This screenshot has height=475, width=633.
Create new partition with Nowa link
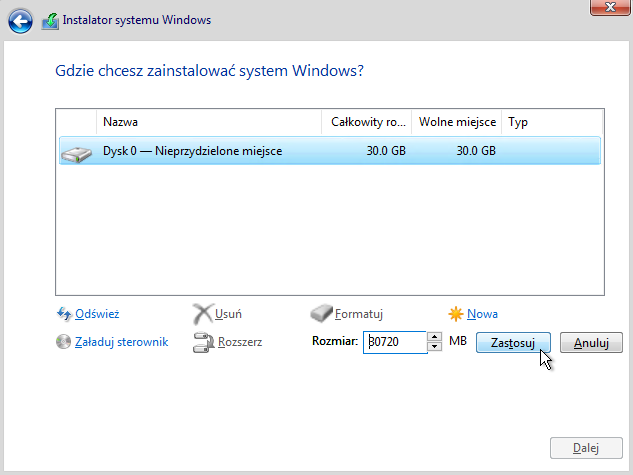point(482,314)
